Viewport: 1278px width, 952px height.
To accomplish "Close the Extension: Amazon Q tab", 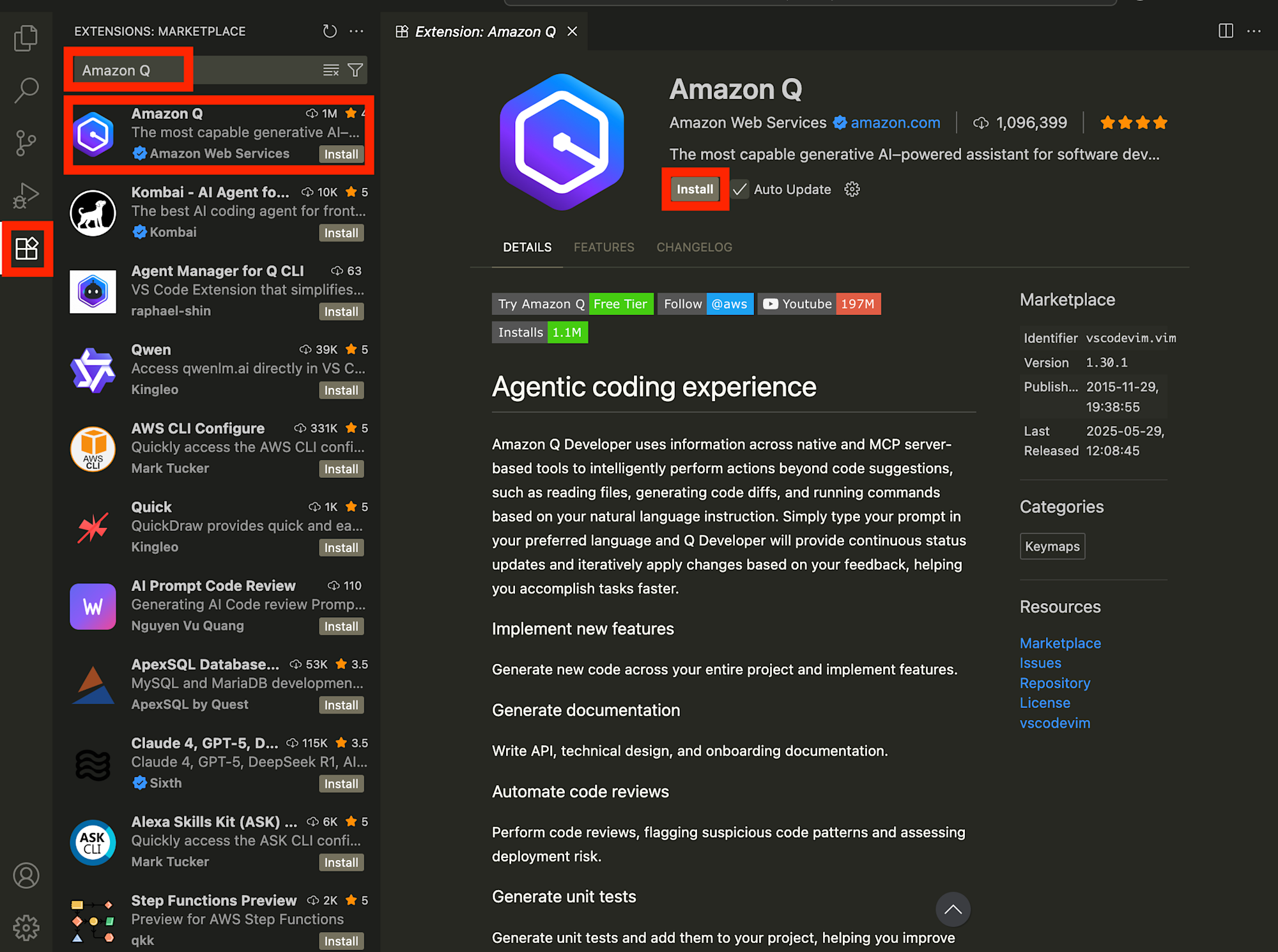I will point(573,31).
